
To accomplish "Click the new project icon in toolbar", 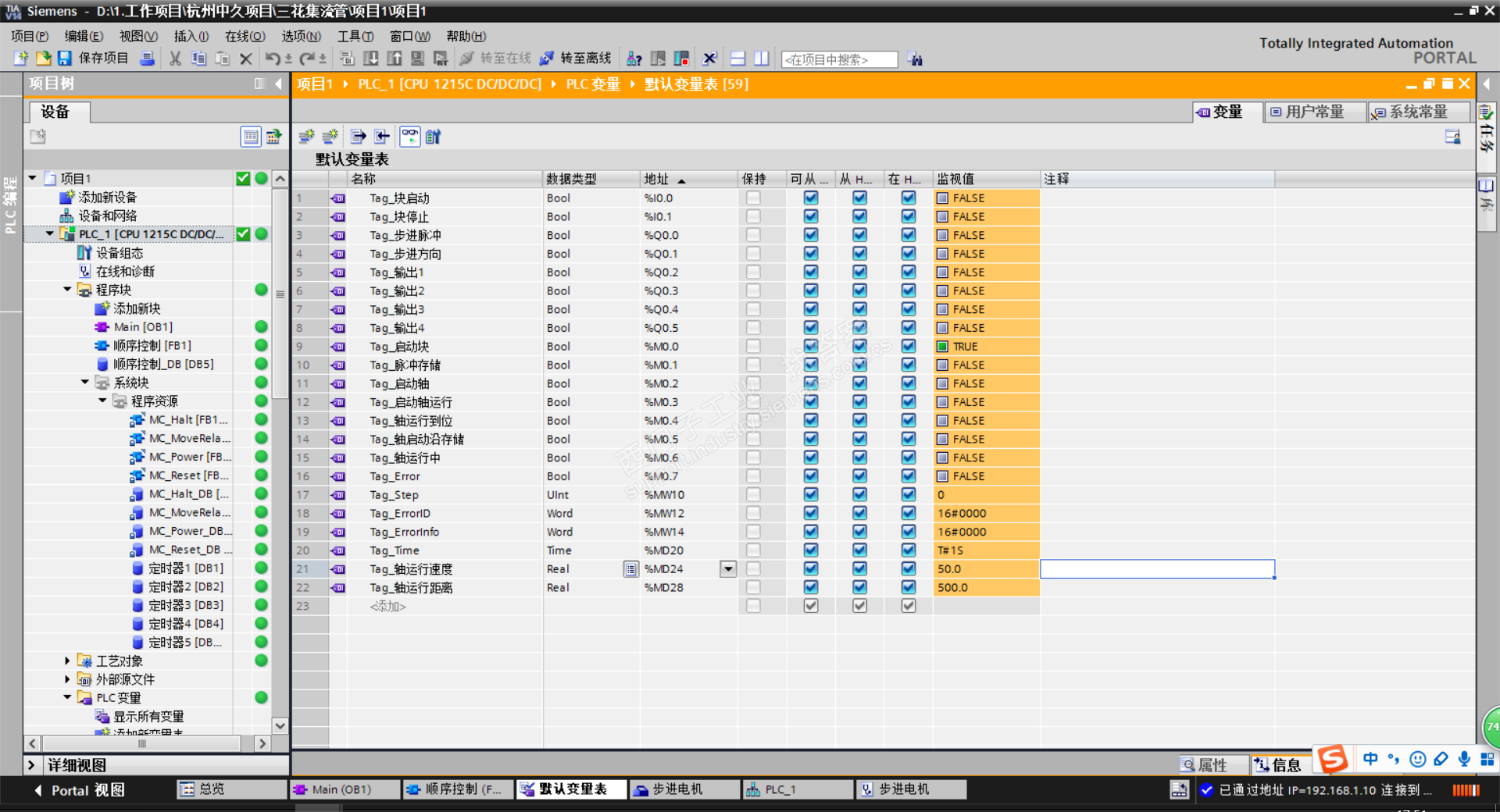I will [x=21, y=59].
